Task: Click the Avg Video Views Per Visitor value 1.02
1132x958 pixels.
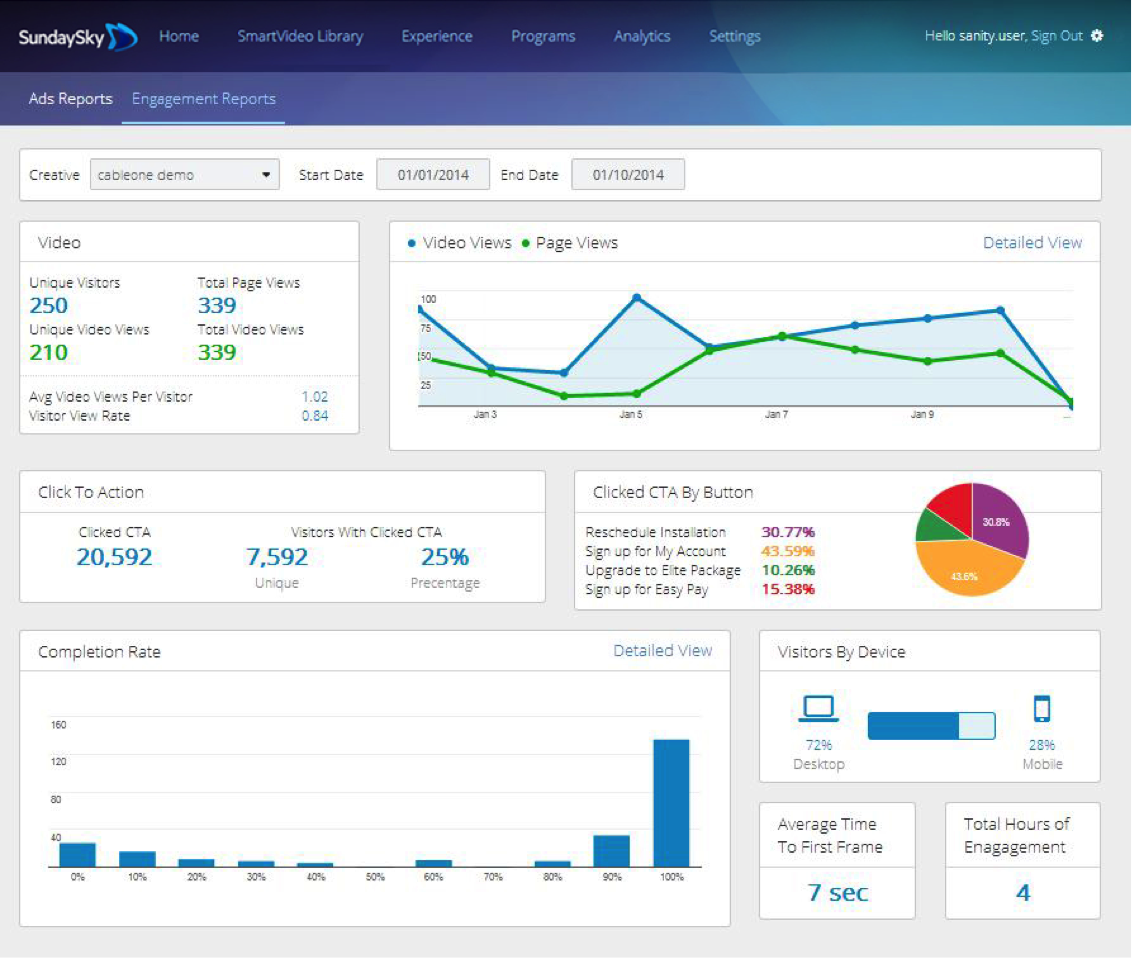Action: pos(315,396)
